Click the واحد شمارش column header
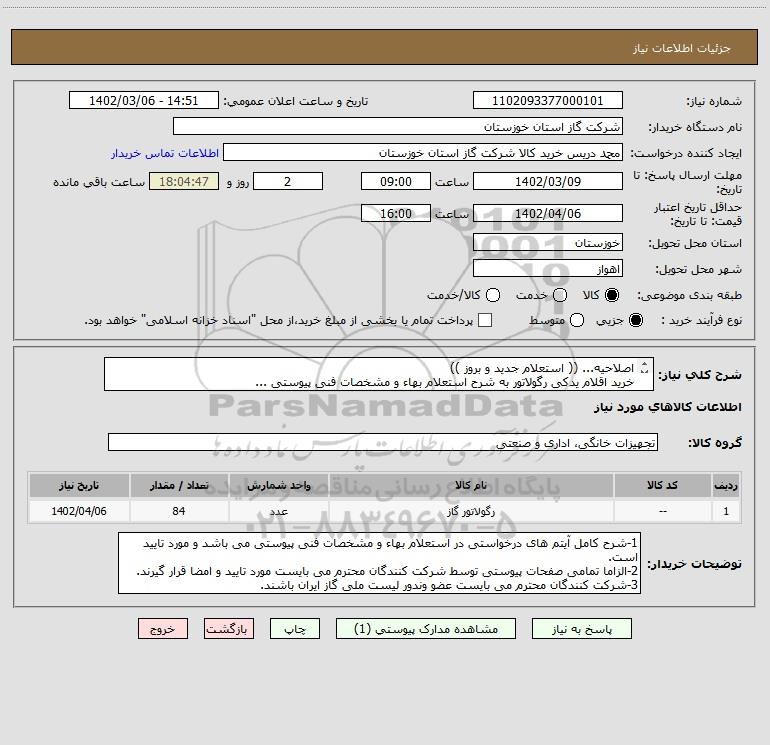Image resolution: width=770 pixels, height=745 pixels. (278, 485)
